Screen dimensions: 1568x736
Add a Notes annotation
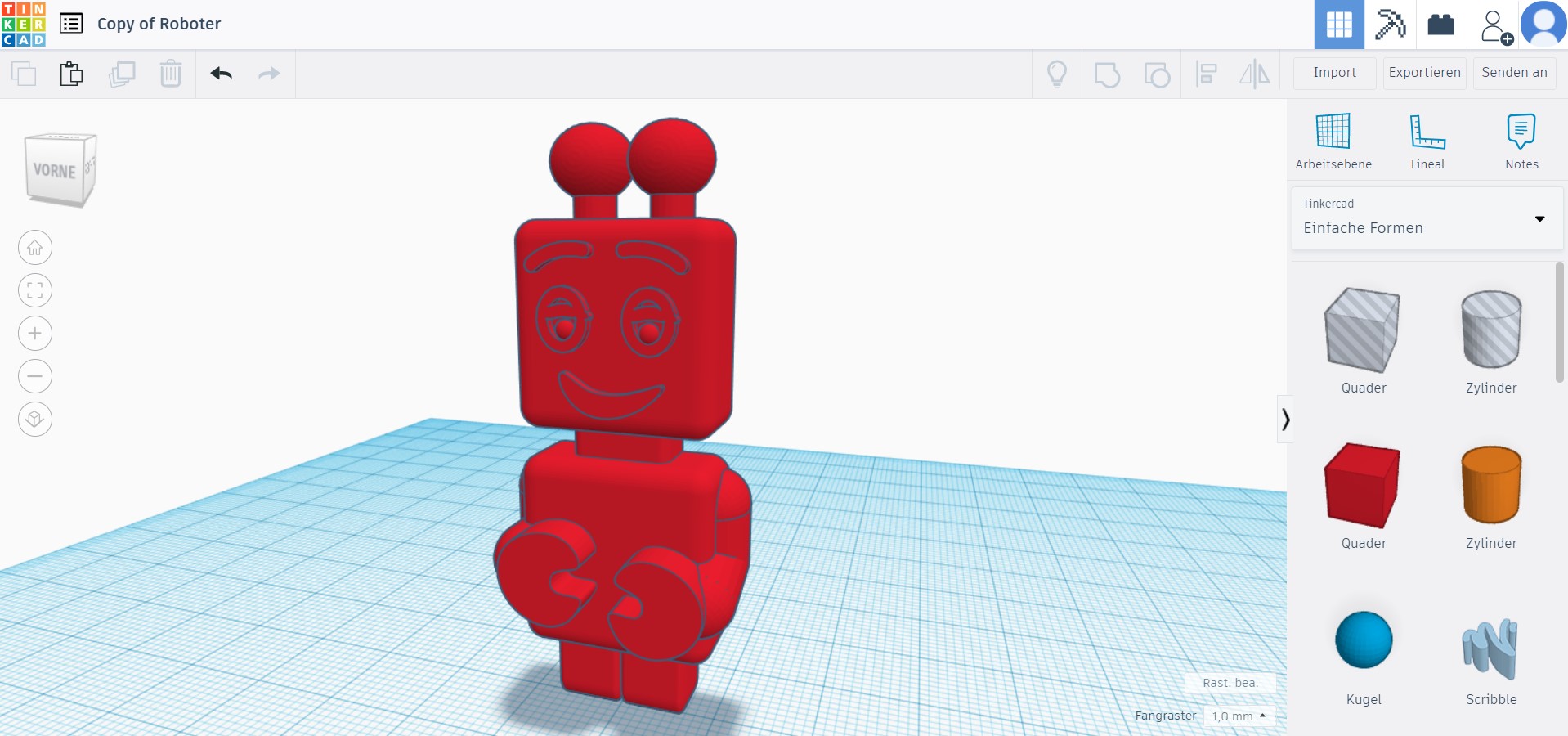tap(1521, 141)
